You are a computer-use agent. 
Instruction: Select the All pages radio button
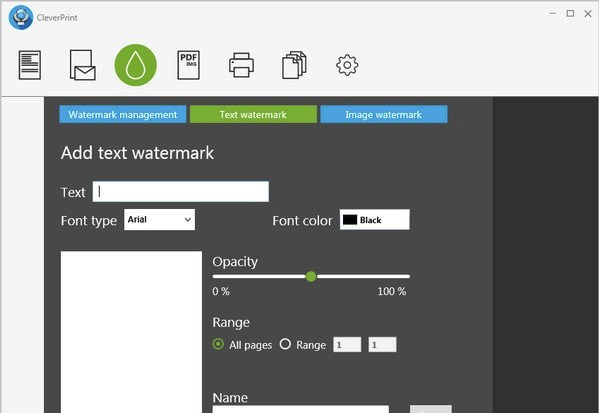pos(218,344)
